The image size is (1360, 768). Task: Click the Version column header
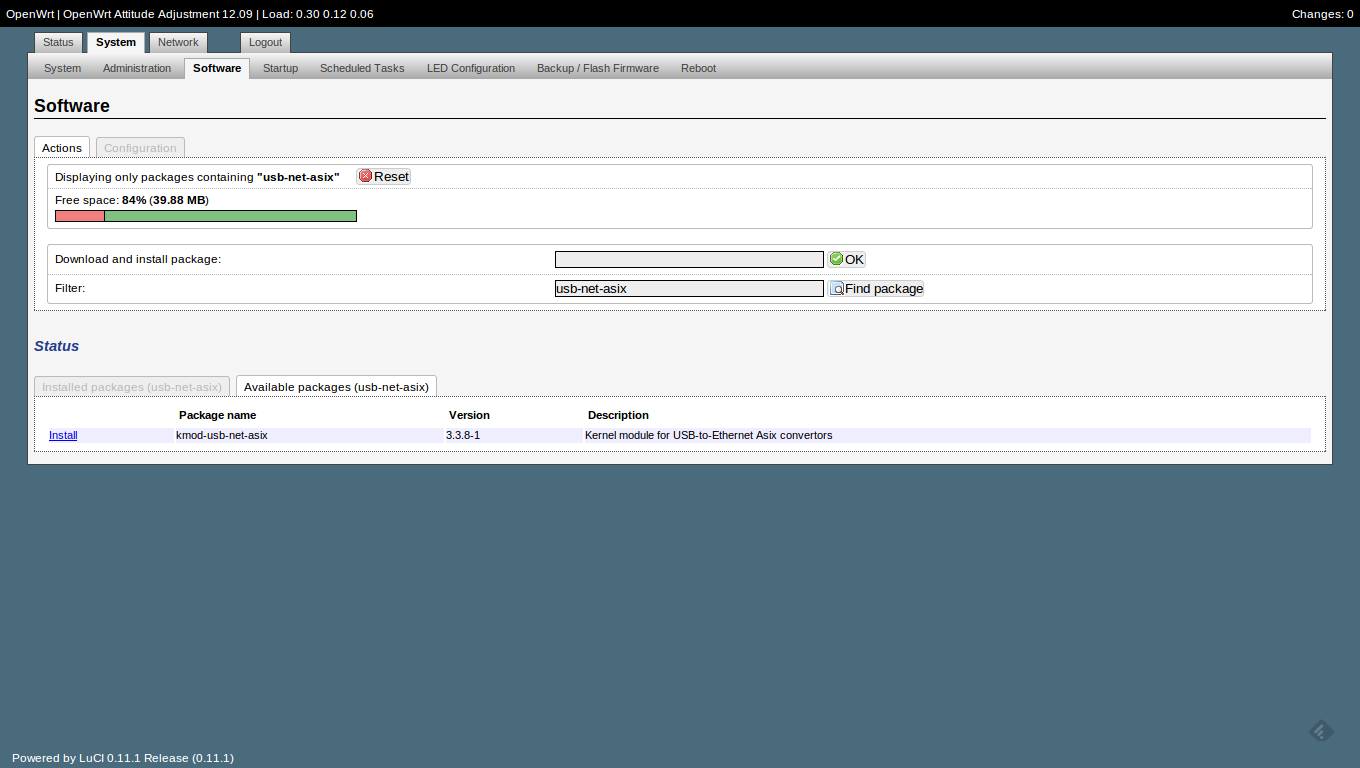pos(469,415)
